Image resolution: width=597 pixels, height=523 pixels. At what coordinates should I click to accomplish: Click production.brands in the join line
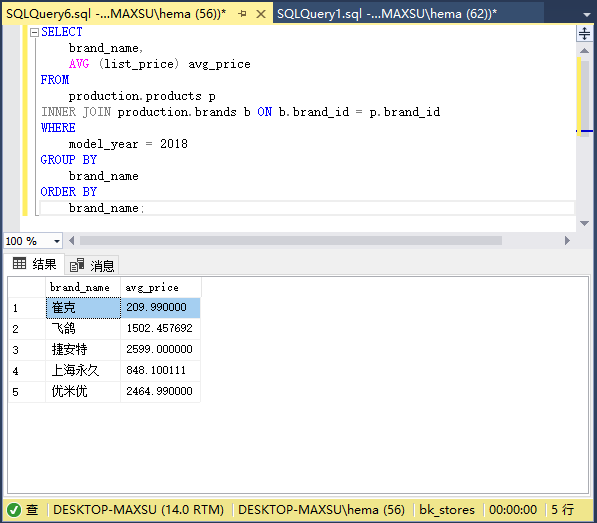coord(177,112)
